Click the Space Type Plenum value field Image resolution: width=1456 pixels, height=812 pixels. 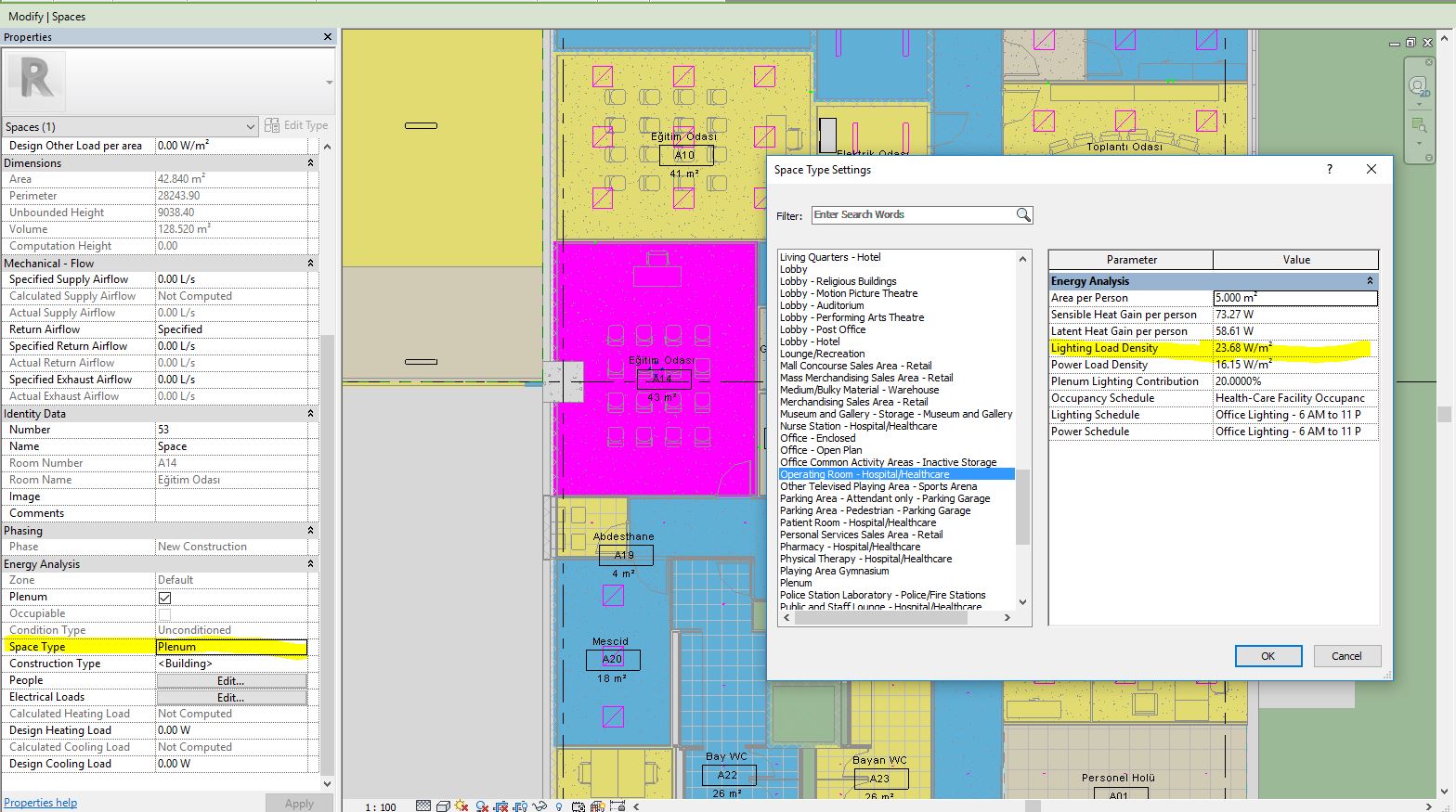point(231,647)
